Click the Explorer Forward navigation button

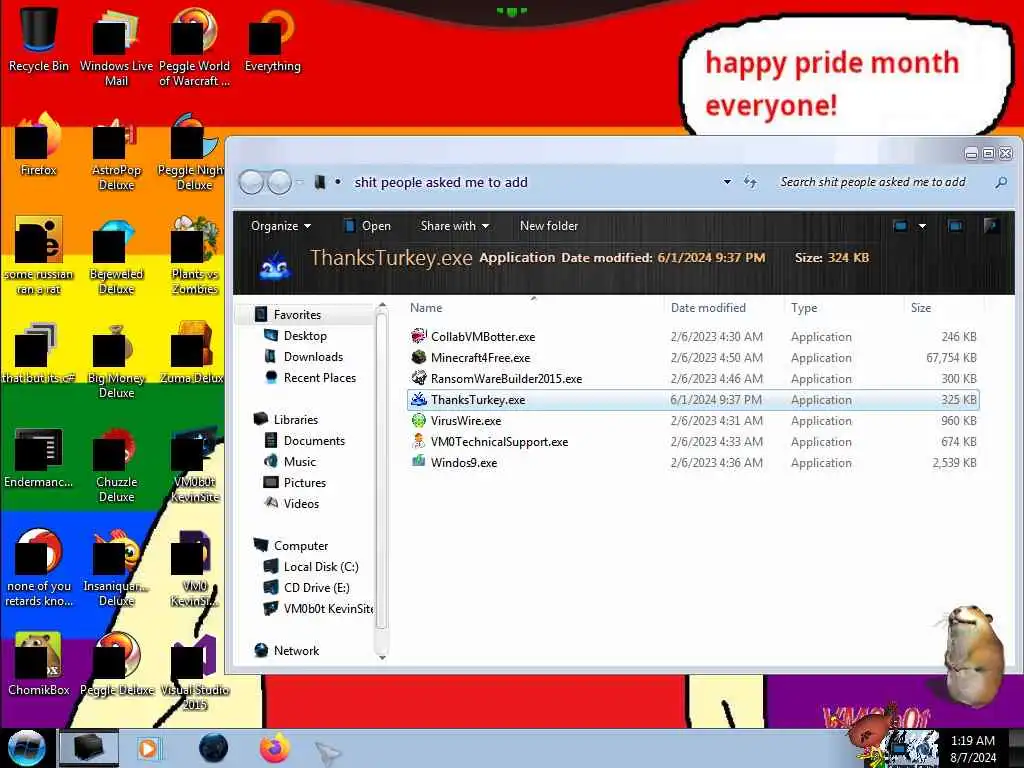(280, 182)
